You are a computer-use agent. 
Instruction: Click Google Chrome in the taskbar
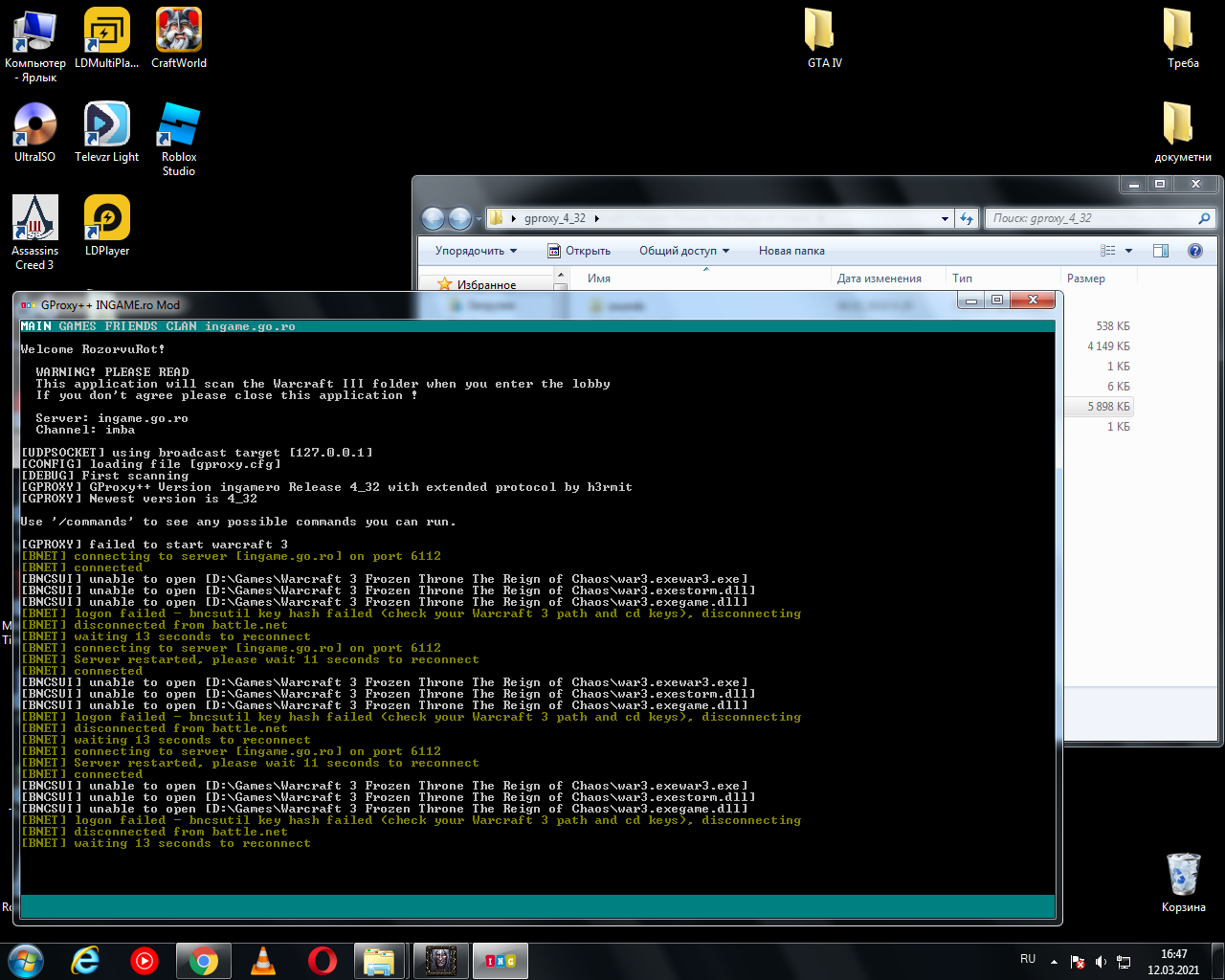pos(203,960)
